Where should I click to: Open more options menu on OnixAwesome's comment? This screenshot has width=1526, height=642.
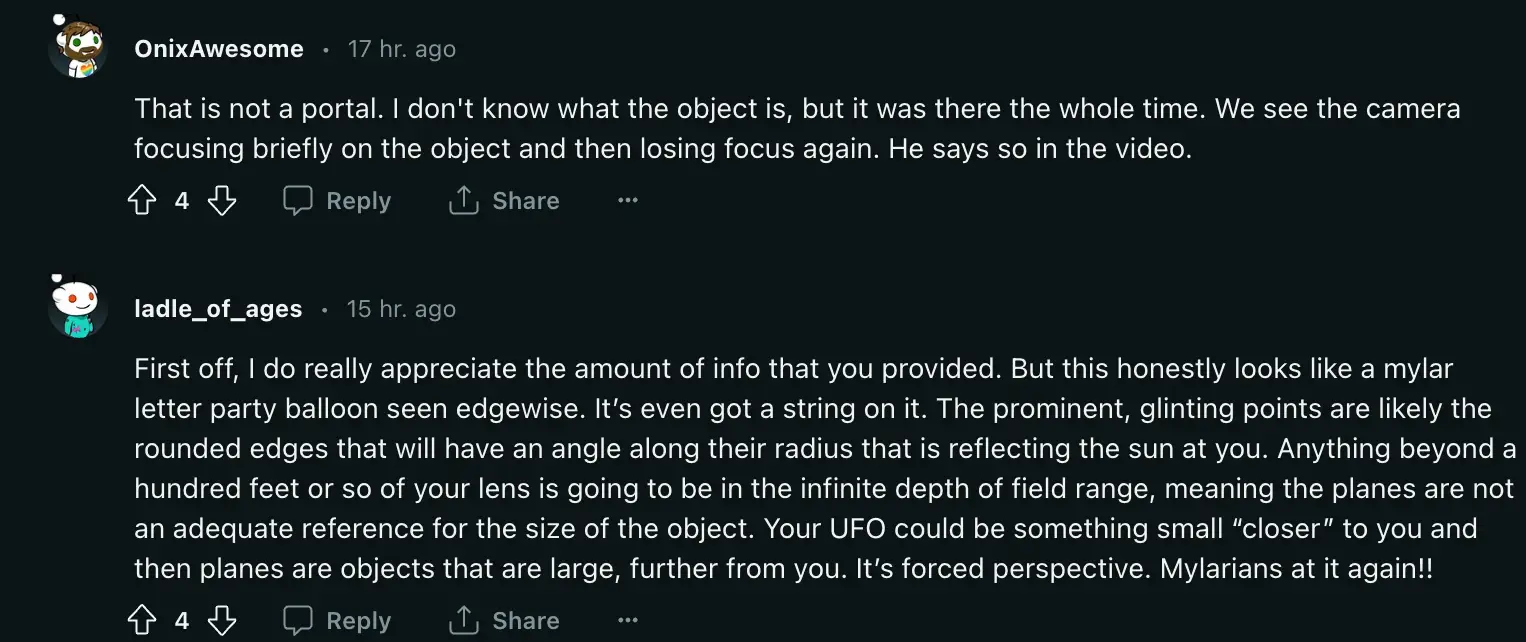coord(627,201)
